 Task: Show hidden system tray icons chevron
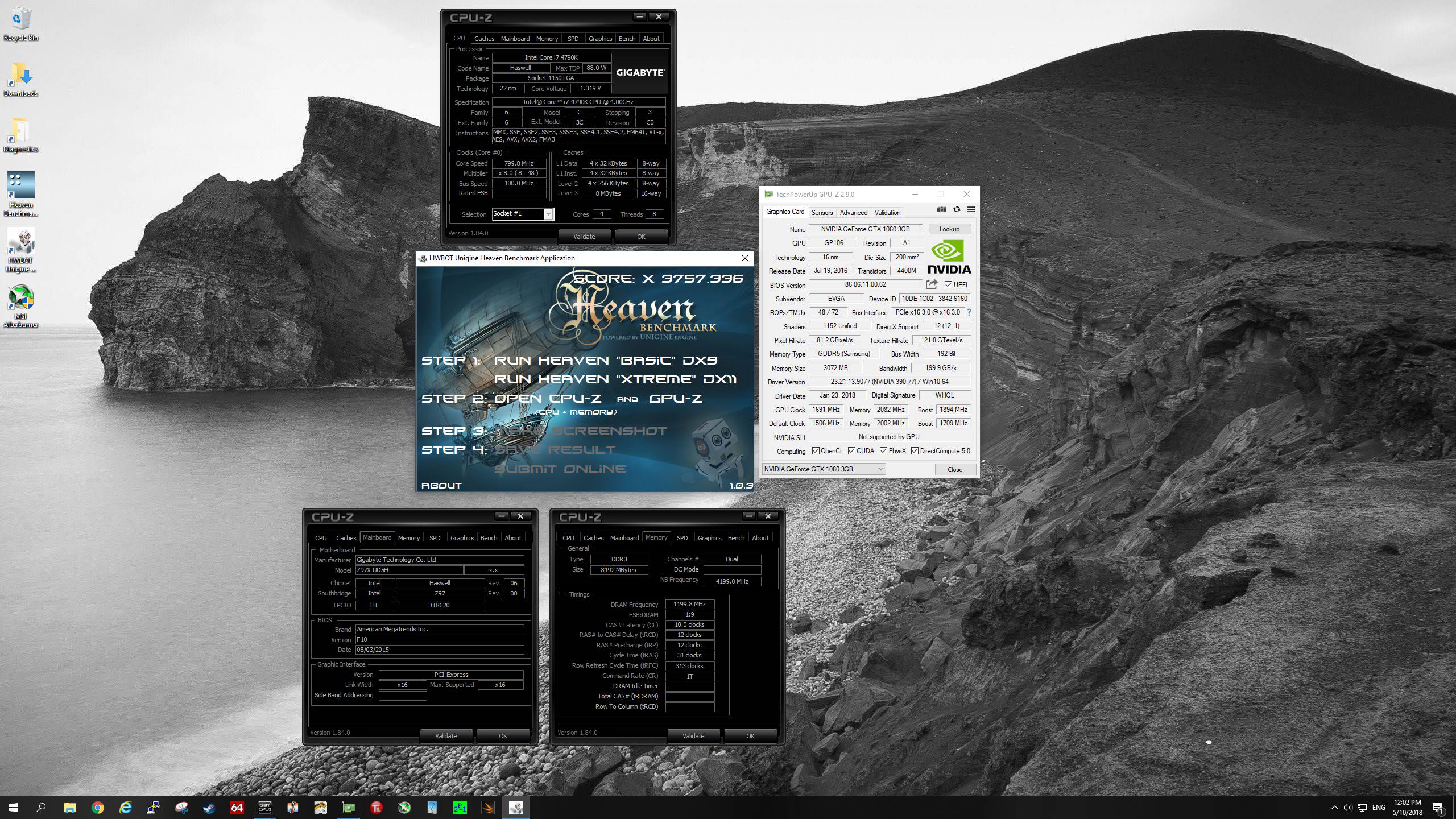tap(1334, 808)
